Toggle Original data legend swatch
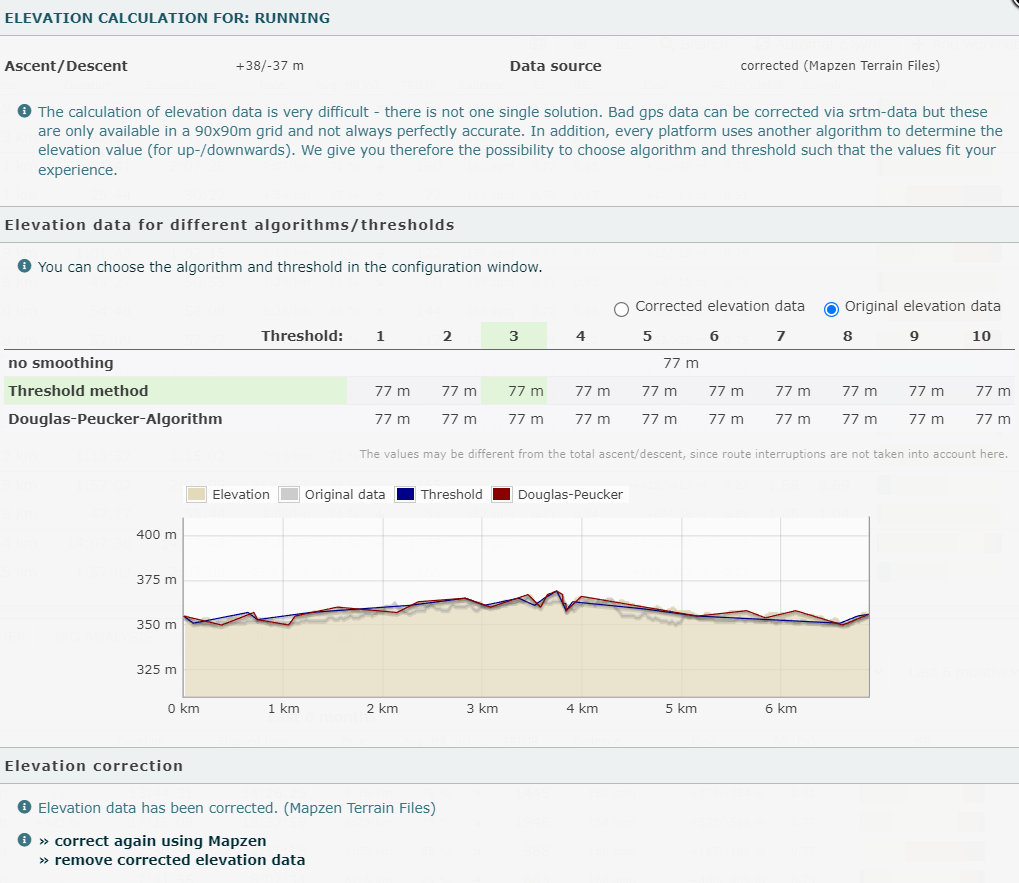Screen dimensions: 1019x883 tap(289, 494)
